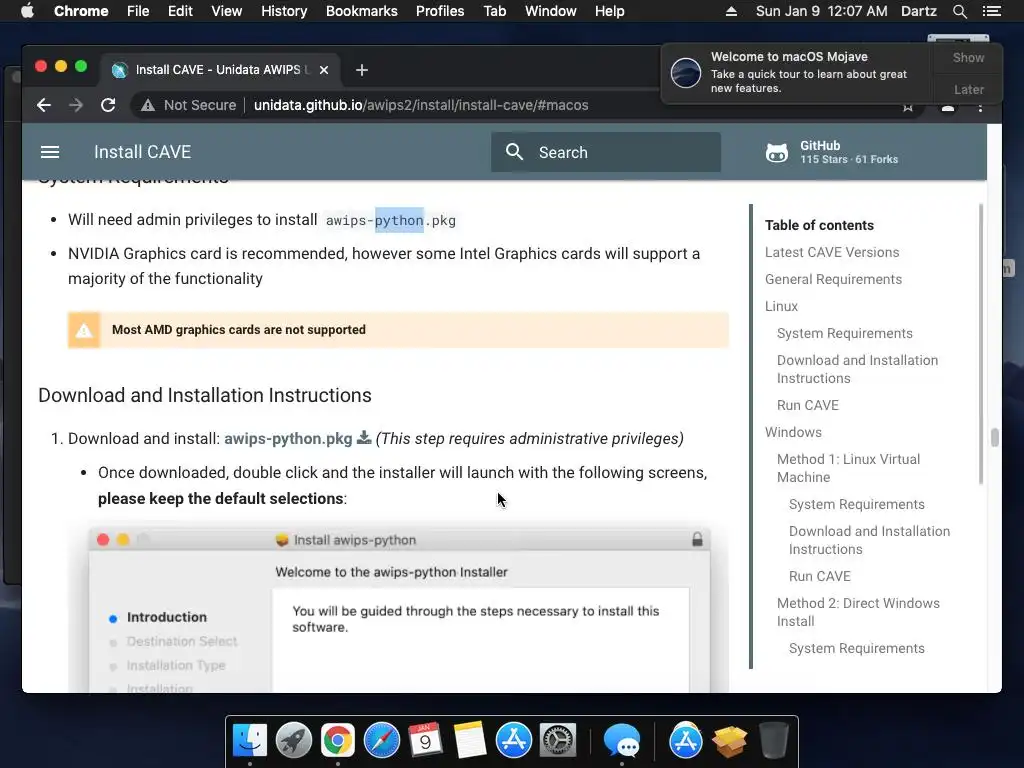Viewport: 1024px width, 768px height.
Task: Open App Store from the dock
Action: click(514, 740)
